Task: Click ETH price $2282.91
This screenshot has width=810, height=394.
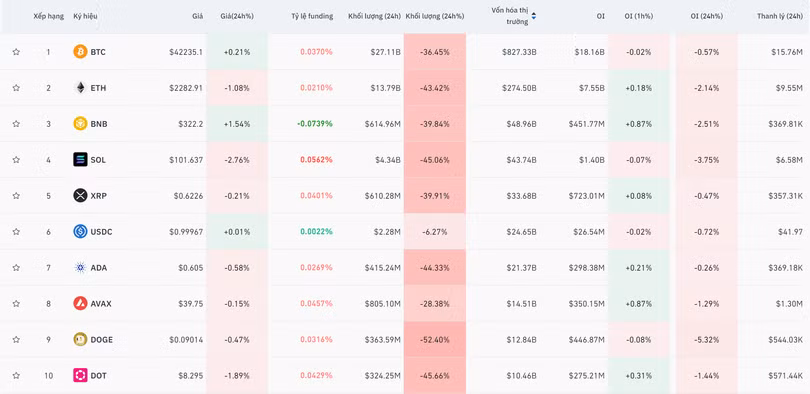Action: pyautogui.click(x=186, y=88)
